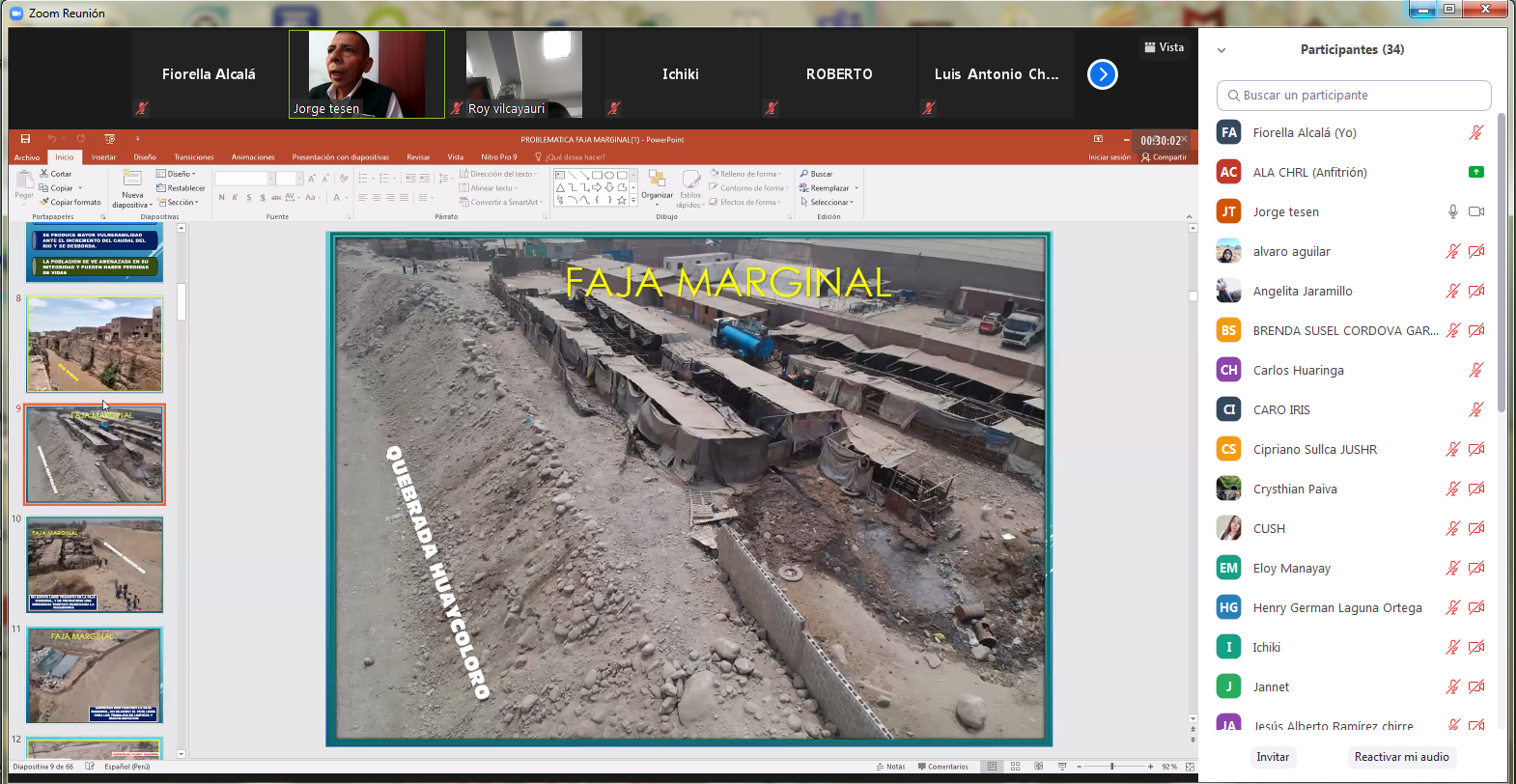The width and height of the screenshot is (1516, 784).
Task: Select slide 10 thumbnail
Action: [x=95, y=565]
